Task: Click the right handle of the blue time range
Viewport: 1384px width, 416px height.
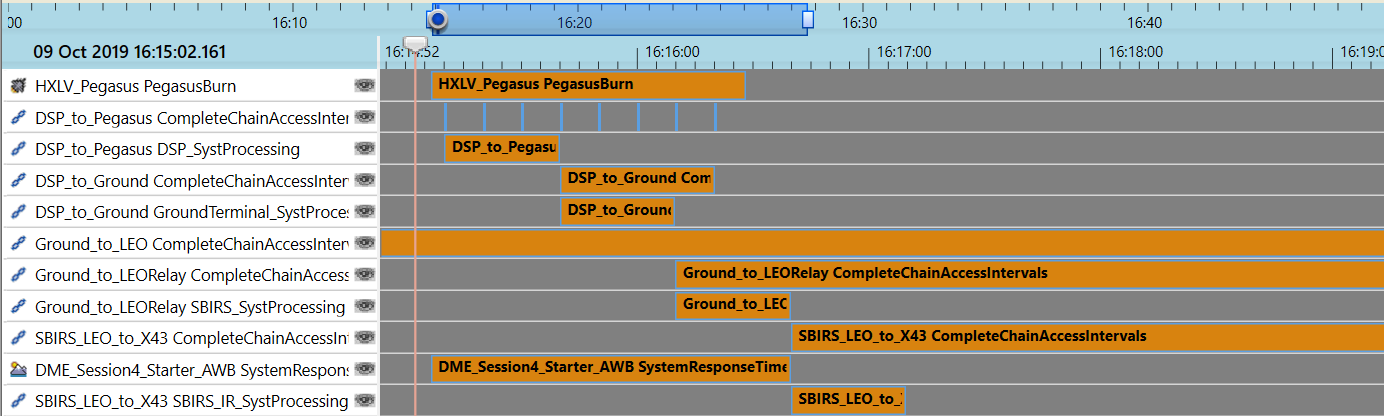Action: 808,20
